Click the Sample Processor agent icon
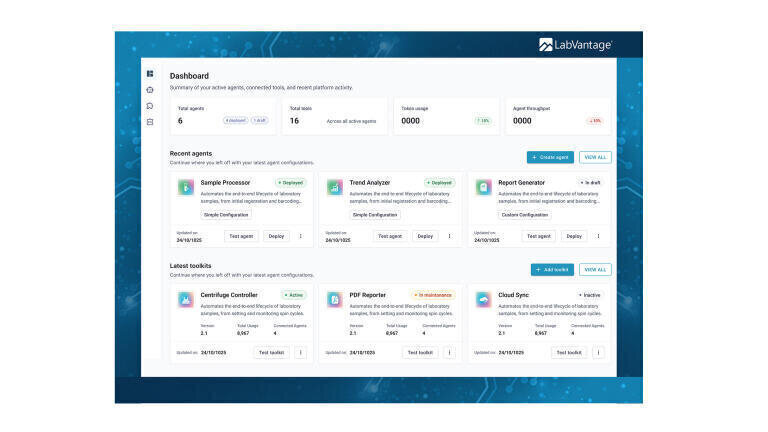This screenshot has height=432, width=768. coord(186,187)
